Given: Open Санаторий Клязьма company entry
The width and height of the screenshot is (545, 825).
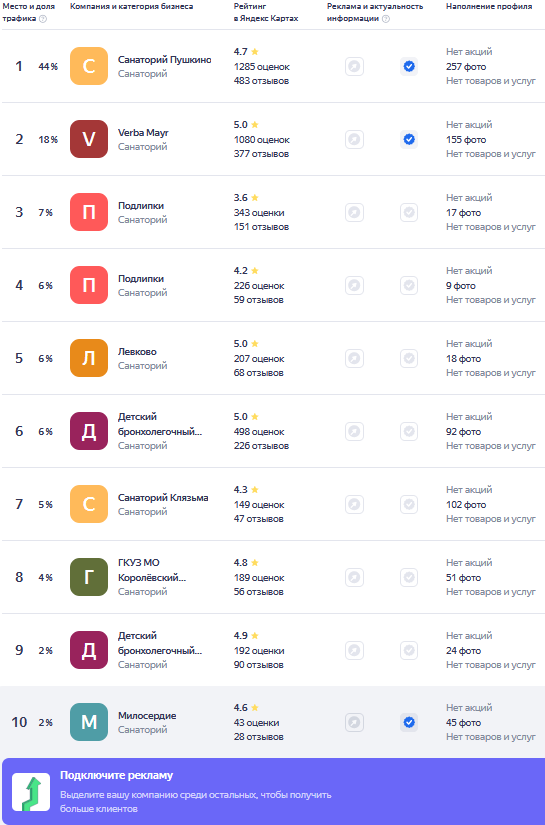Looking at the screenshot, I should tap(163, 497).
